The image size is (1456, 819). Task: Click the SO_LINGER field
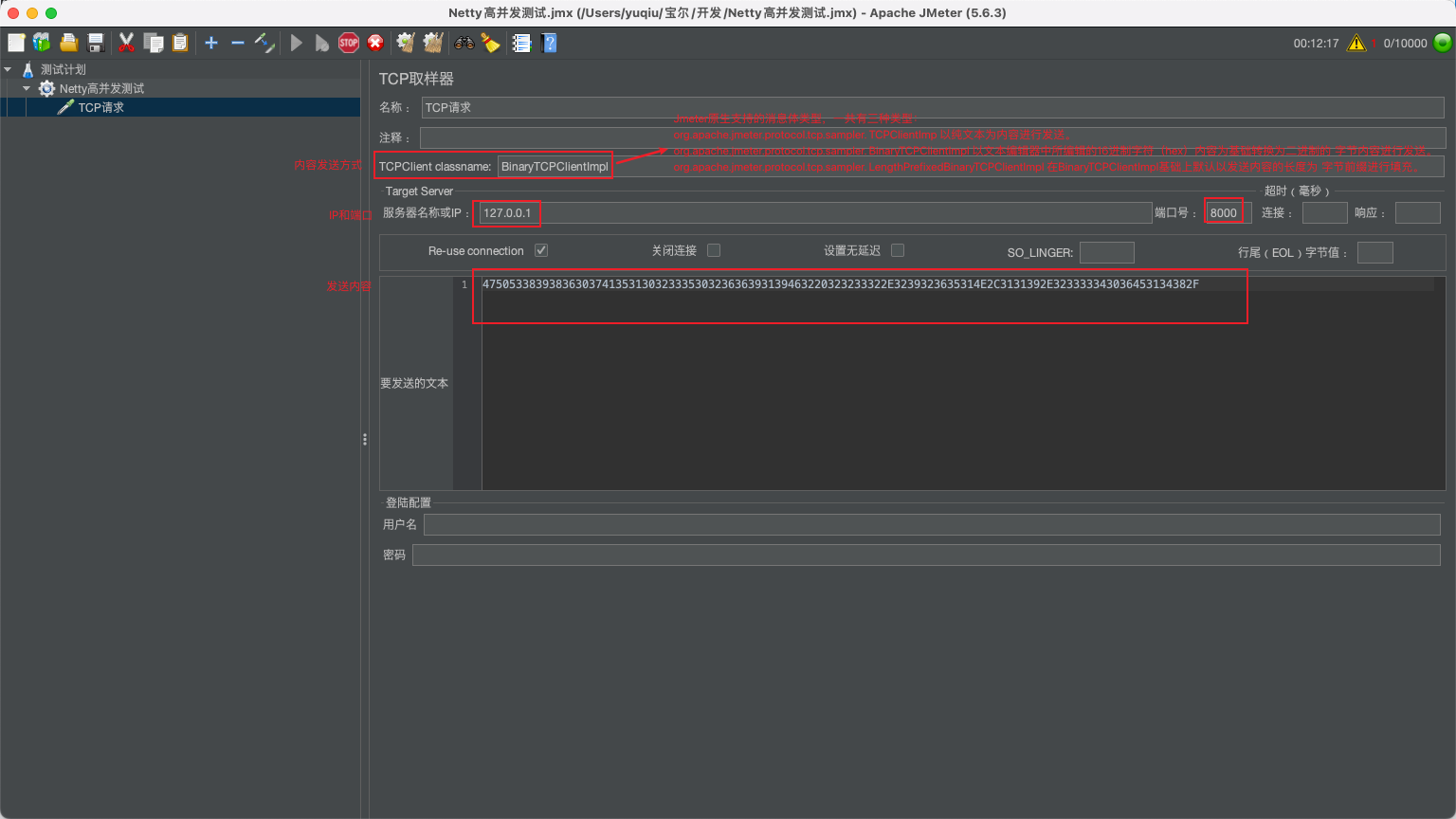coord(1106,252)
